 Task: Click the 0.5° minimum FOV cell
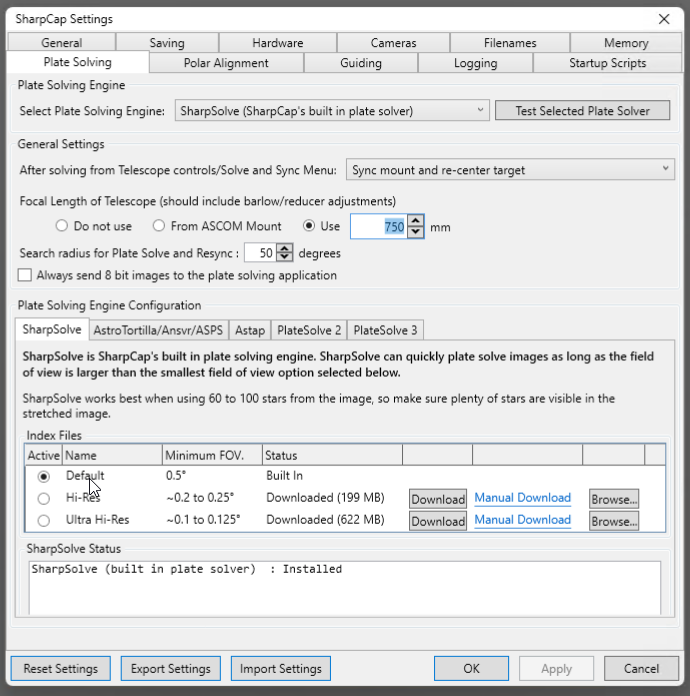click(x=176, y=475)
